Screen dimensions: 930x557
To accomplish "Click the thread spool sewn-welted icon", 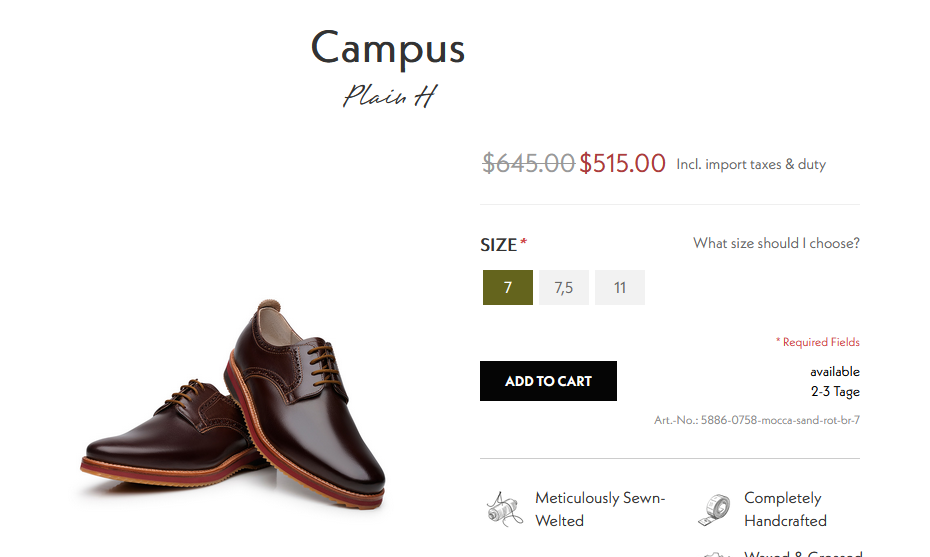I will click(504, 510).
